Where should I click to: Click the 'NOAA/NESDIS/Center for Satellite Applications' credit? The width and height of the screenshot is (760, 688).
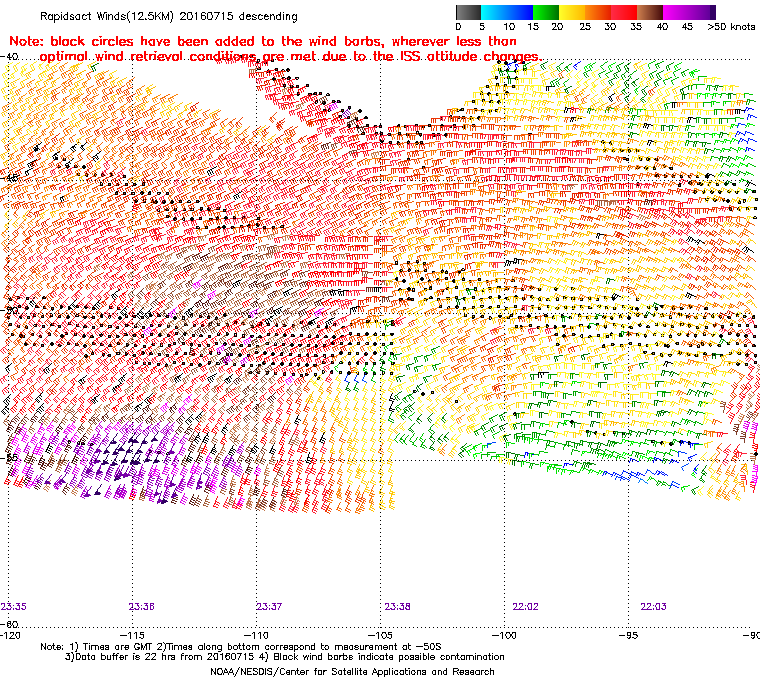point(352,672)
